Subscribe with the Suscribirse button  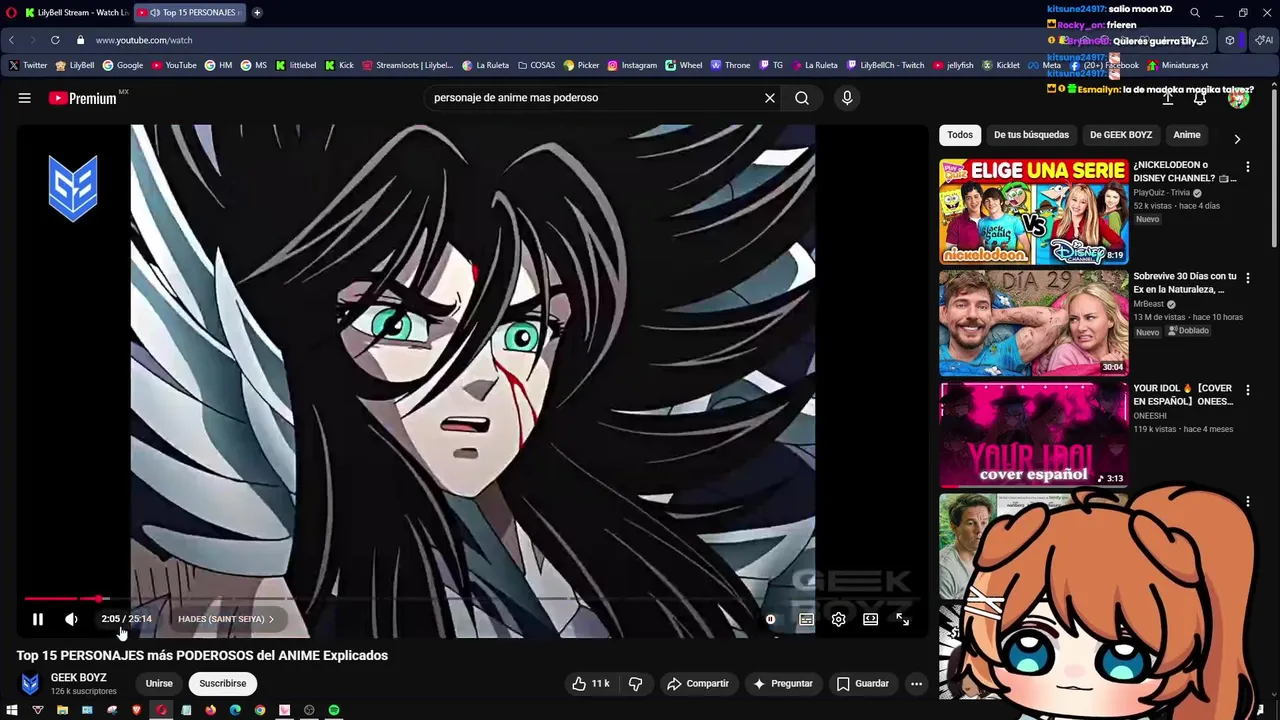click(x=222, y=683)
